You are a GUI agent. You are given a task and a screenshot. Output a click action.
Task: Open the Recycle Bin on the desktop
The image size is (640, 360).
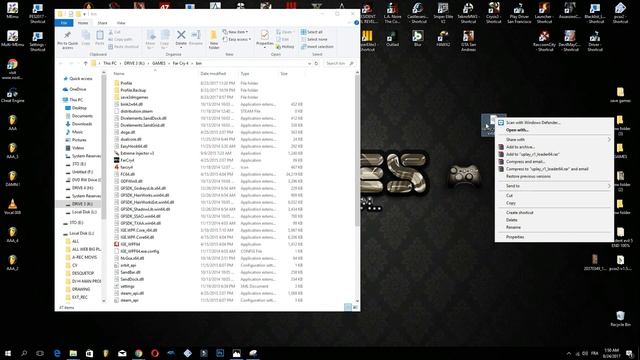pos(620,318)
